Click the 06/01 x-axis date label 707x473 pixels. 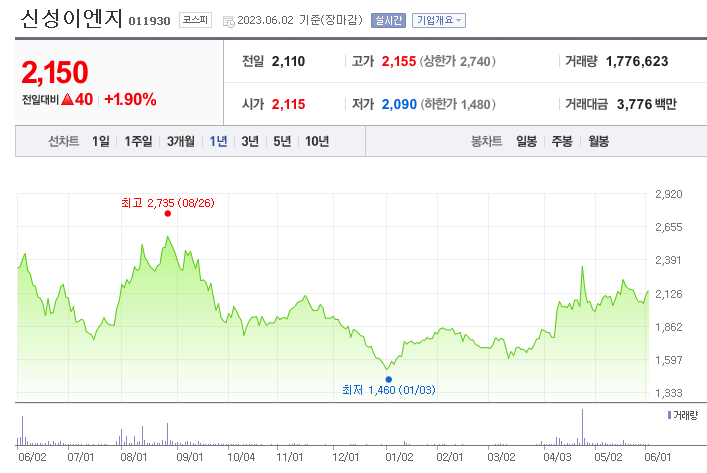[657, 457]
